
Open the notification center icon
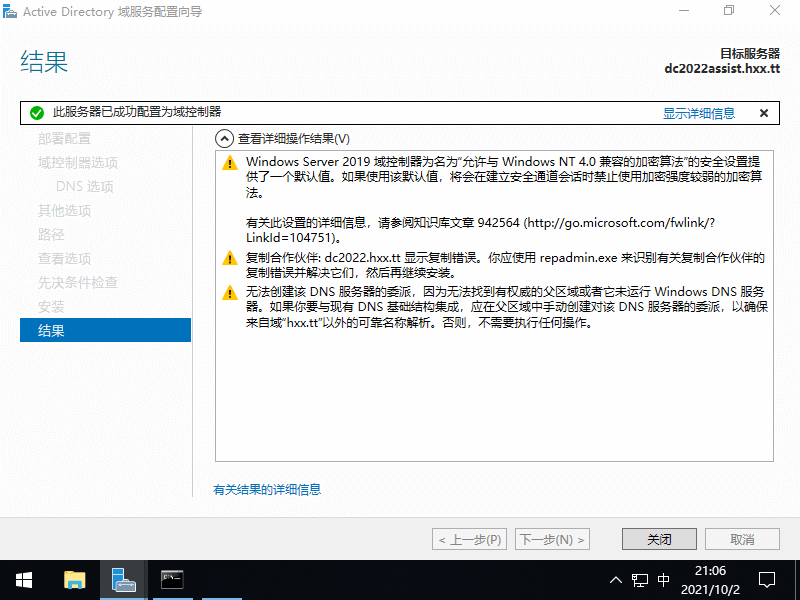767,580
